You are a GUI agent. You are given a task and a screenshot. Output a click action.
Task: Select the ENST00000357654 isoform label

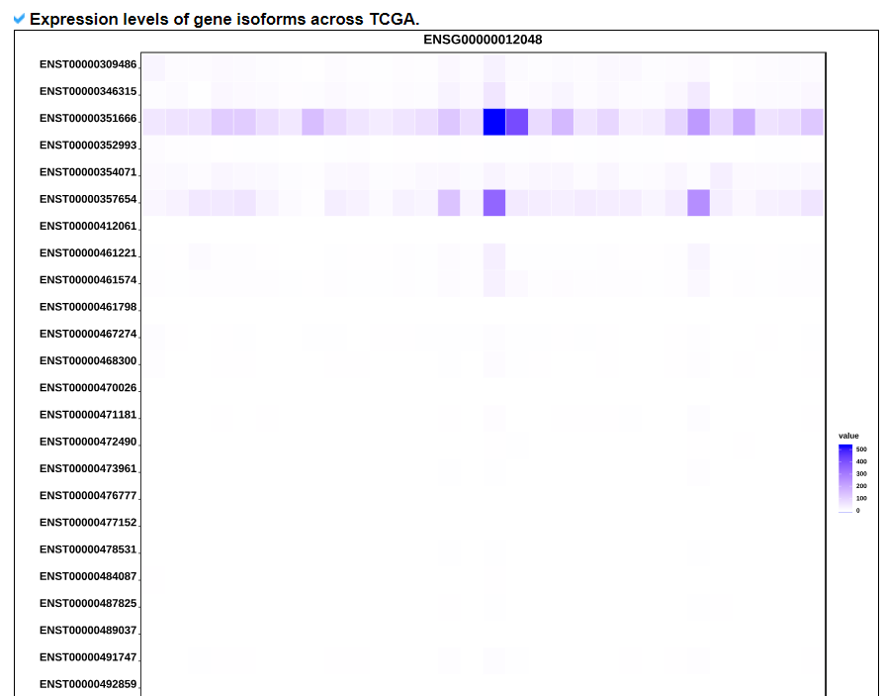[88, 199]
